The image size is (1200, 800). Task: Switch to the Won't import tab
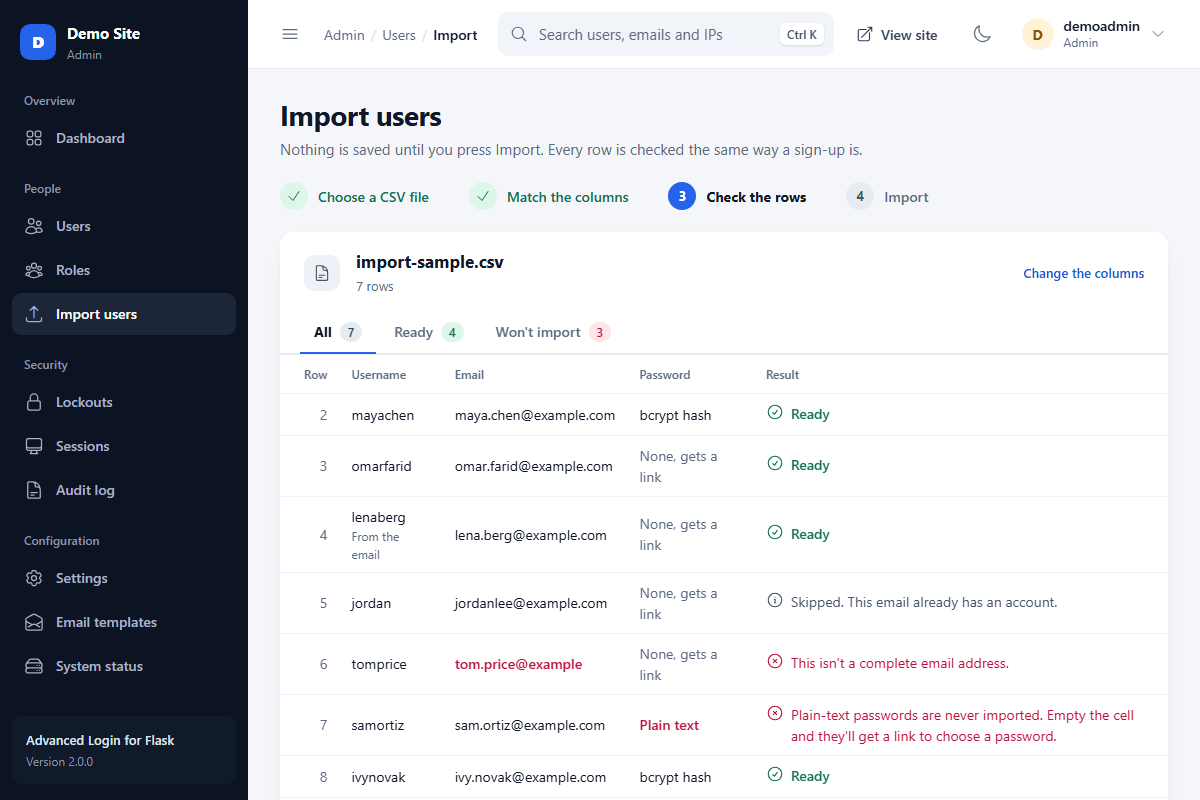pyautogui.click(x=552, y=332)
